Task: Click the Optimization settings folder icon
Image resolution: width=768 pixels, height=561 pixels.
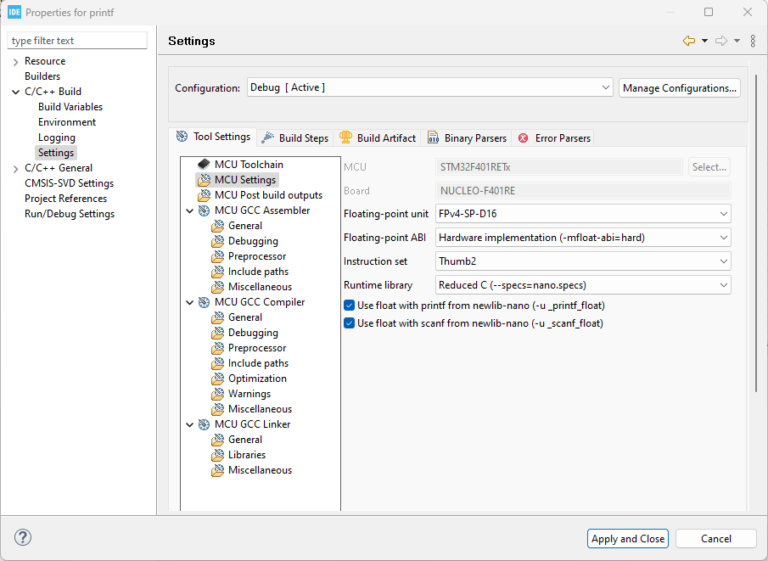Action: (218, 378)
